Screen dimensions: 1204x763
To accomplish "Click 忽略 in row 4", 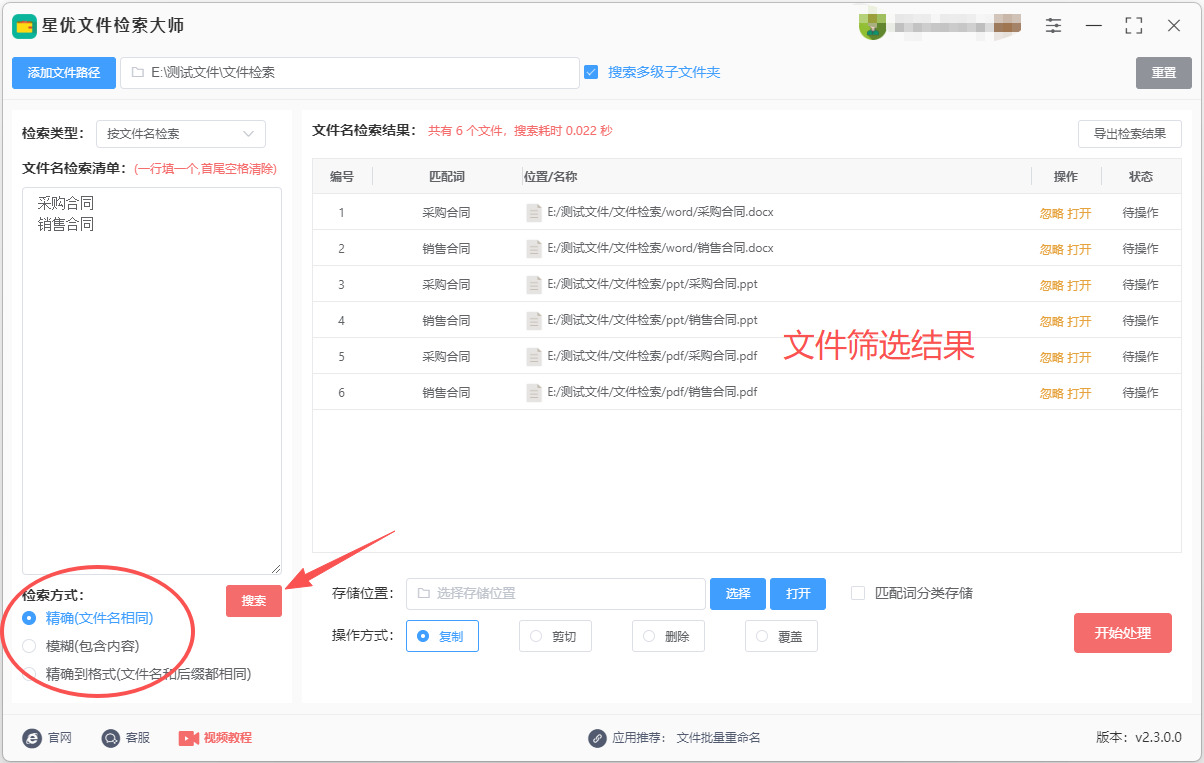I will [1051, 321].
